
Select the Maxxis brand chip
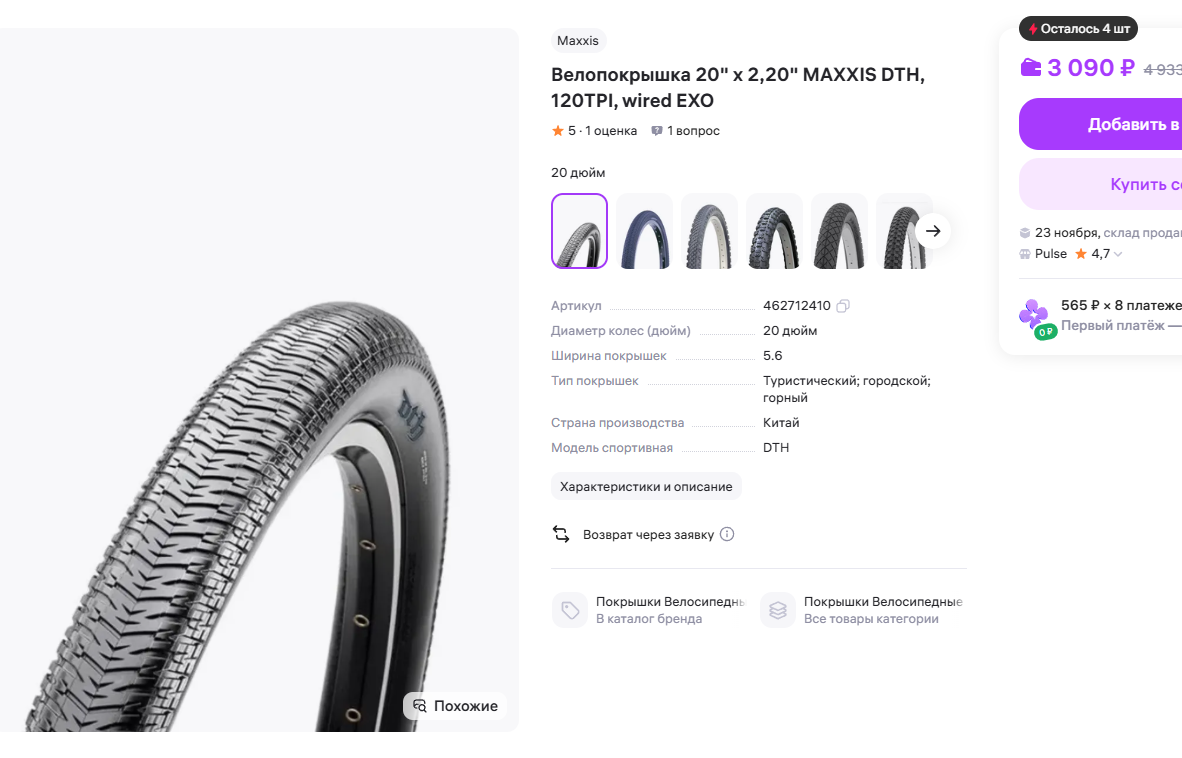click(577, 40)
